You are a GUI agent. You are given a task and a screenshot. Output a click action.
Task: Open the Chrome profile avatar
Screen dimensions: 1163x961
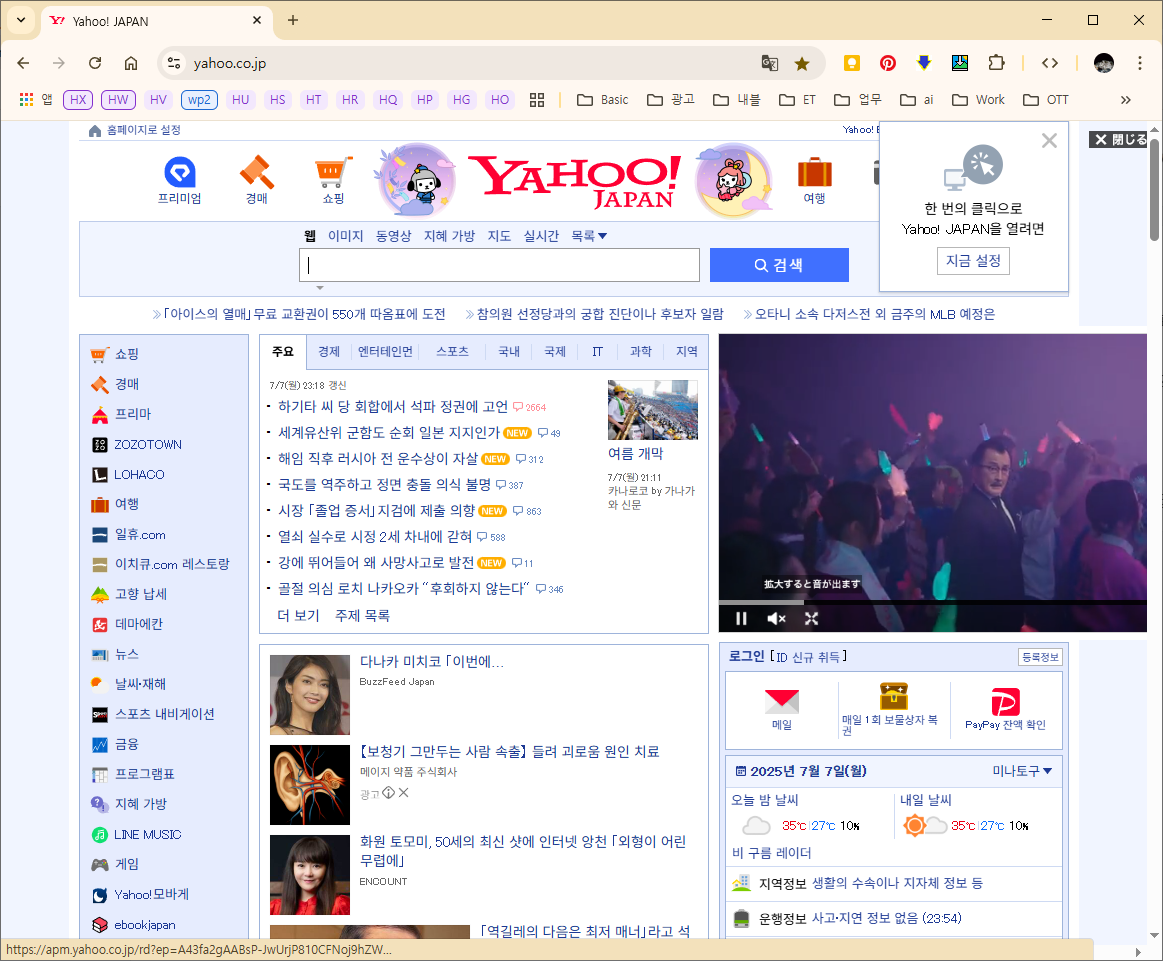pyautogui.click(x=1104, y=63)
